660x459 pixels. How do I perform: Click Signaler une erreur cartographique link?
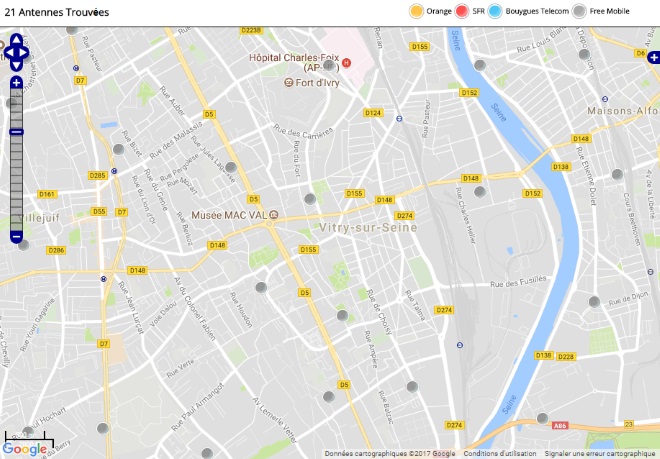coord(600,454)
